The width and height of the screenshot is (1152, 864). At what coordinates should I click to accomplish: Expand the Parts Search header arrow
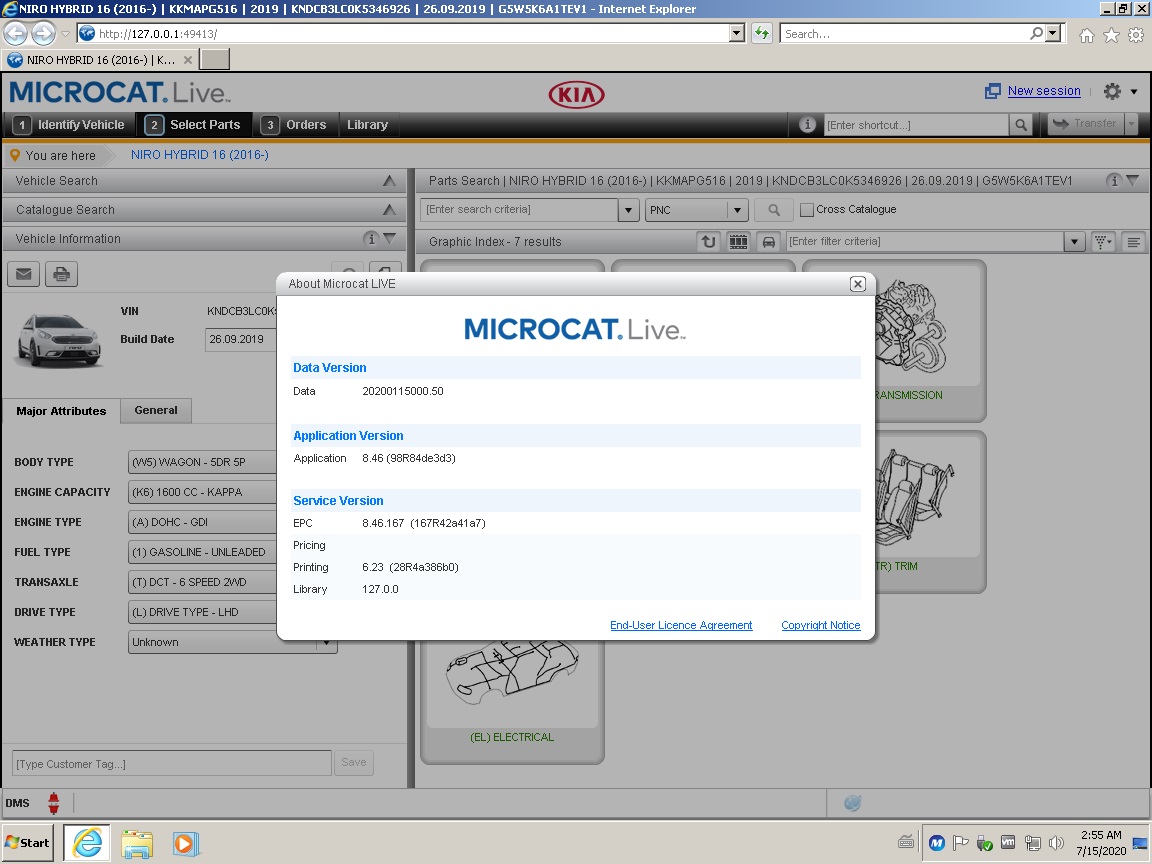(x=1133, y=180)
